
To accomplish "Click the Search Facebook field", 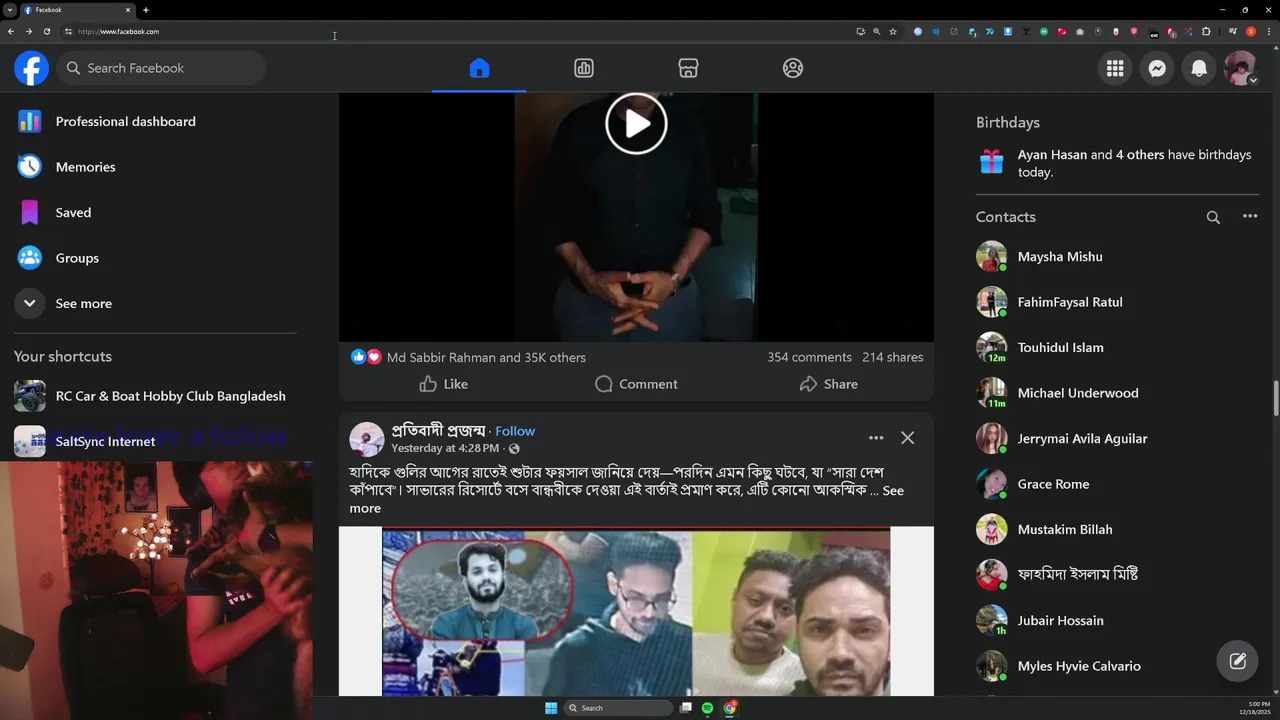I will [161, 68].
